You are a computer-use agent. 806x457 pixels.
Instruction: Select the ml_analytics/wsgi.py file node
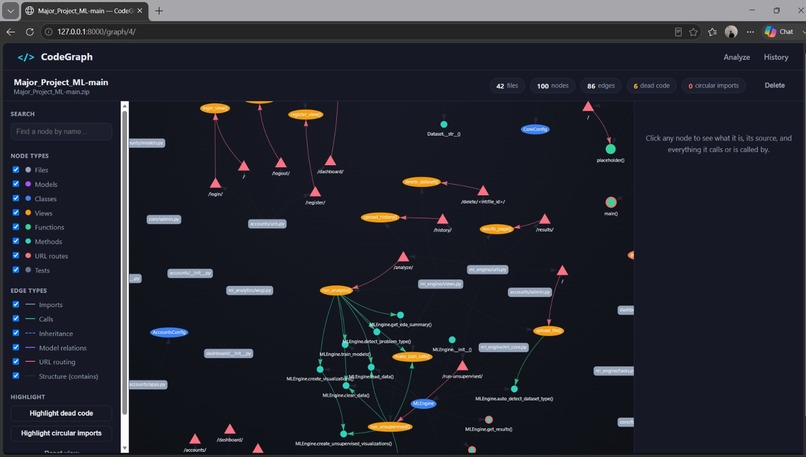tap(250, 290)
